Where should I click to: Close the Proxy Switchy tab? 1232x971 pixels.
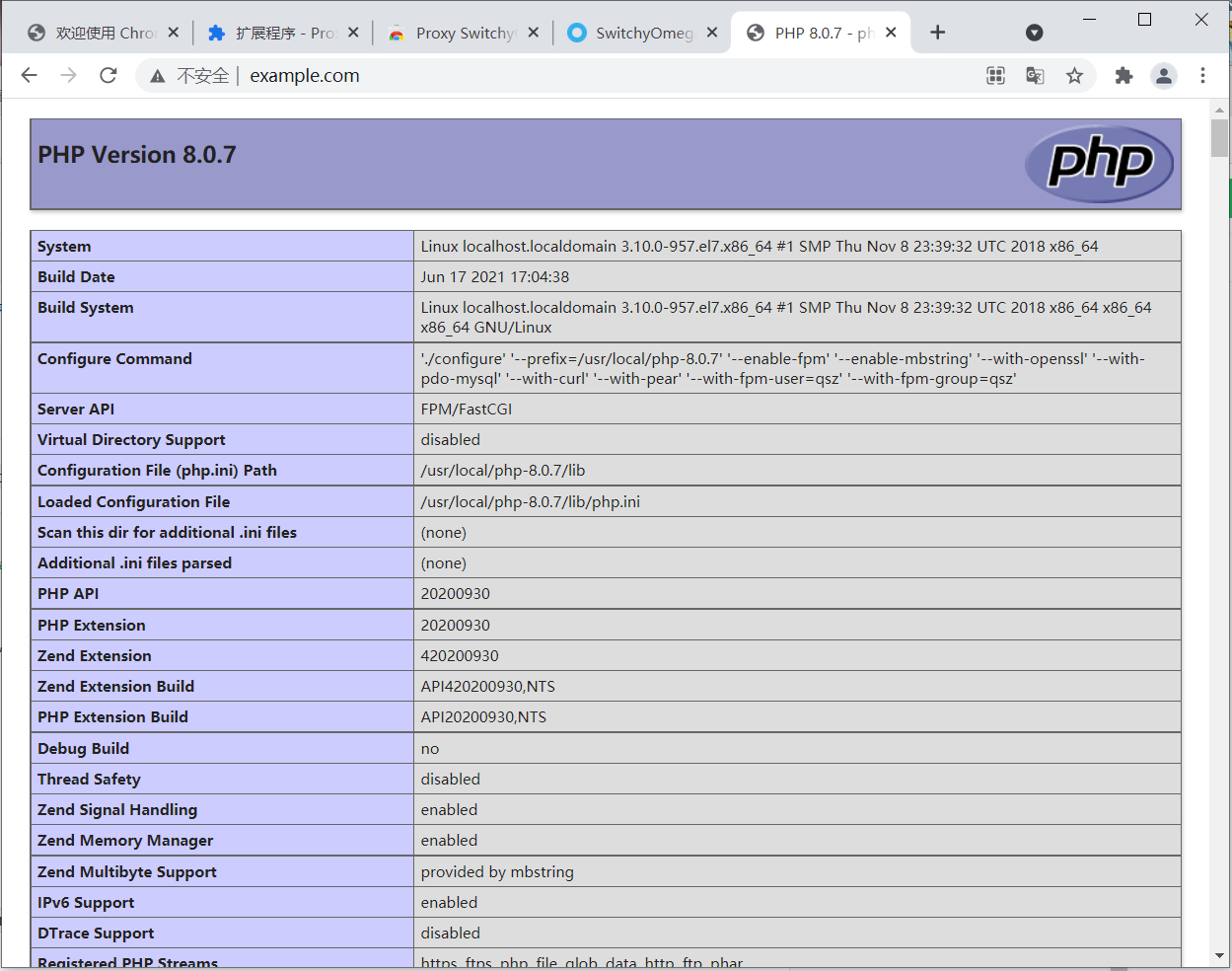click(534, 33)
